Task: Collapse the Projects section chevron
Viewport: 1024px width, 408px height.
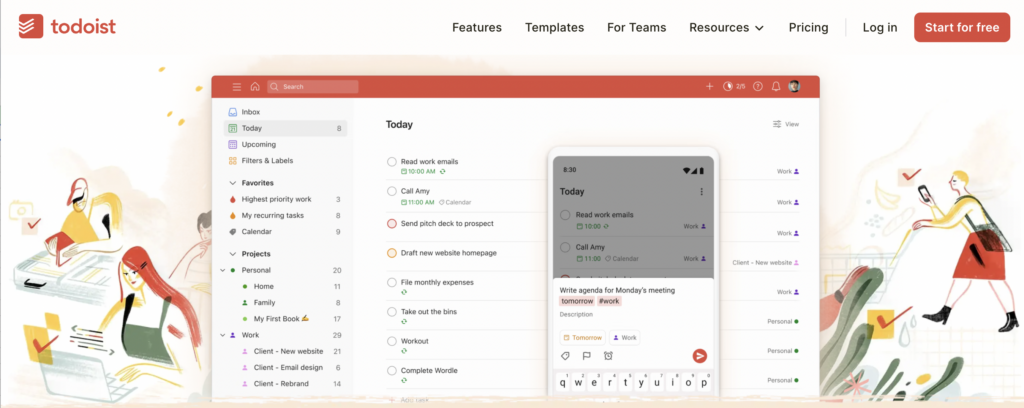Action: [x=232, y=254]
